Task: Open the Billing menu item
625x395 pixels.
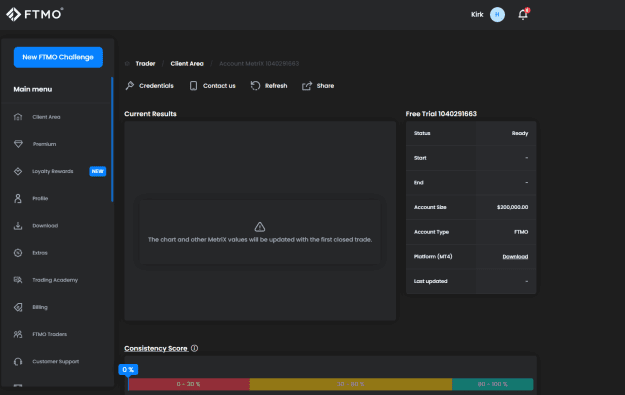Action: tap(40, 307)
